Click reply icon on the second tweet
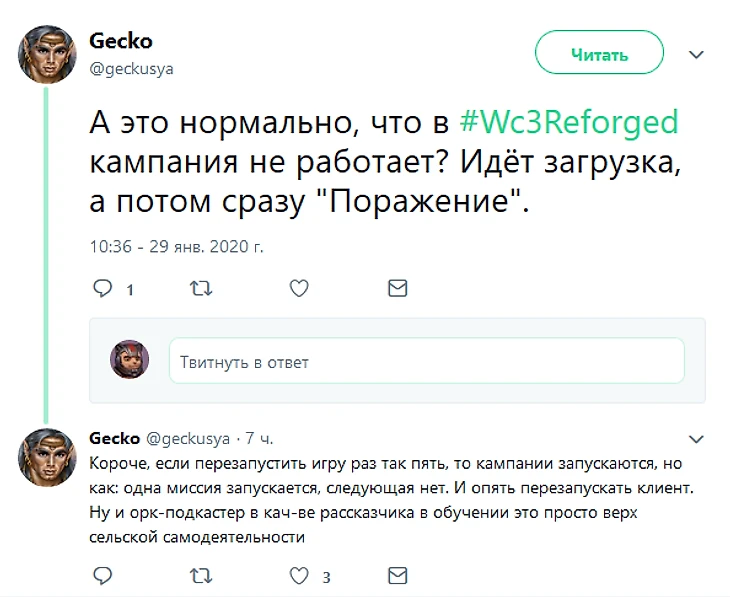Viewport: 730px width, 597px height. 103,575
